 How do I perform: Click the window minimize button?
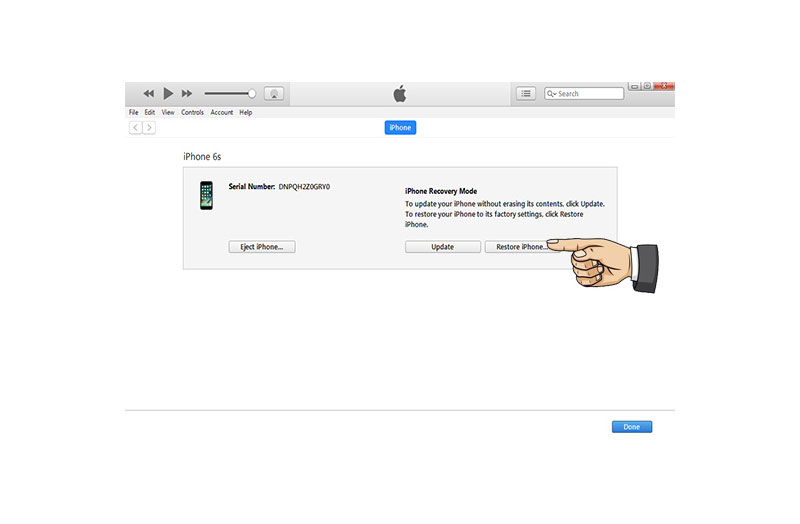(x=634, y=86)
